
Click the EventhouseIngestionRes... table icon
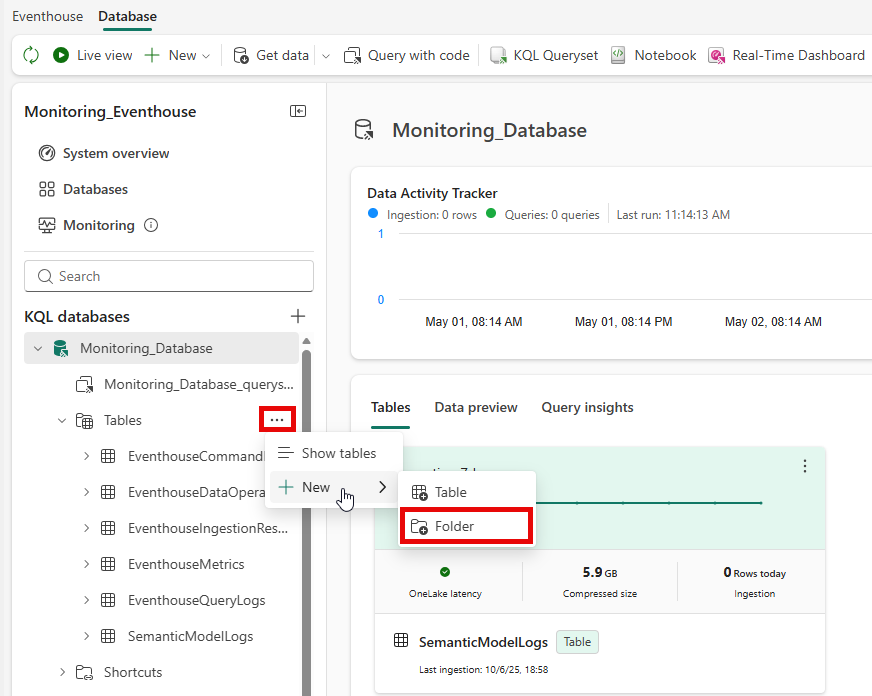tap(108, 528)
